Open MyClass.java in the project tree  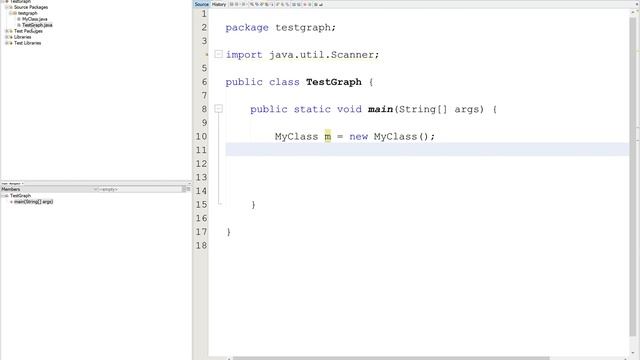coord(34,19)
